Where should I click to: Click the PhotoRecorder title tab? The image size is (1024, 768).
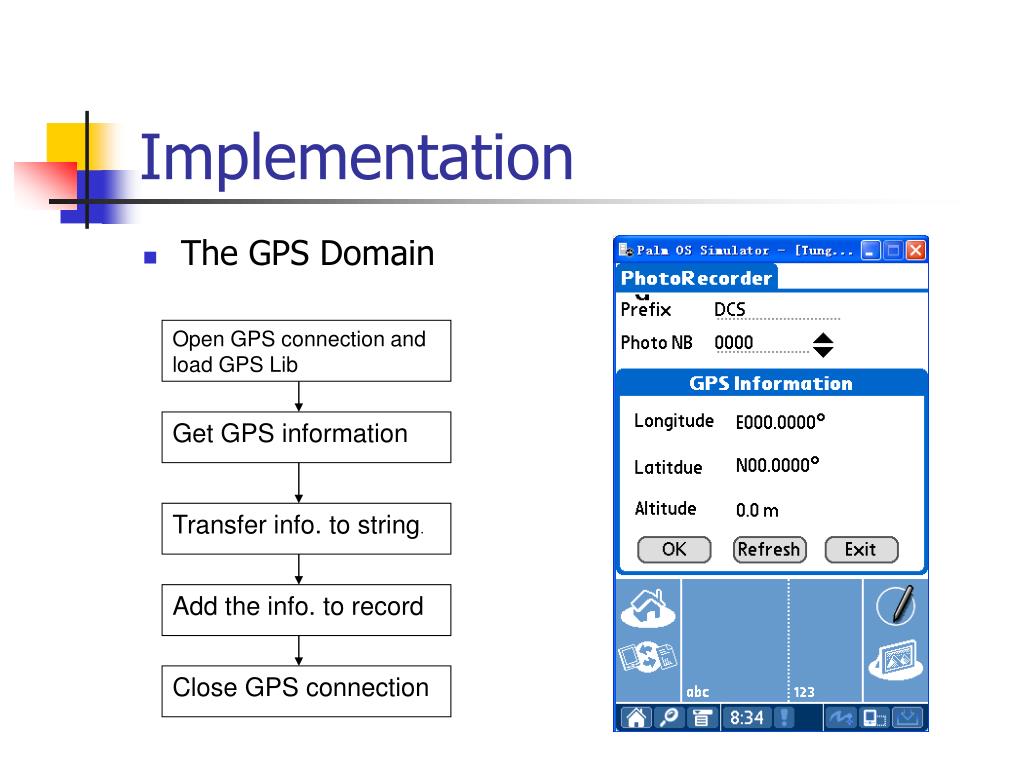coord(696,278)
